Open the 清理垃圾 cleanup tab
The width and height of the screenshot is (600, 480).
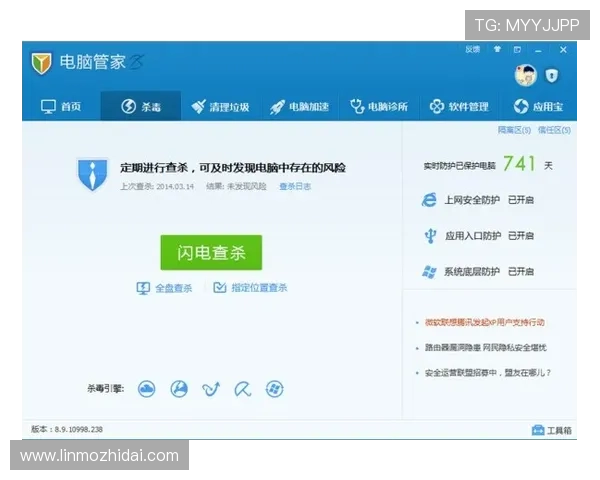pyautogui.click(x=220, y=106)
